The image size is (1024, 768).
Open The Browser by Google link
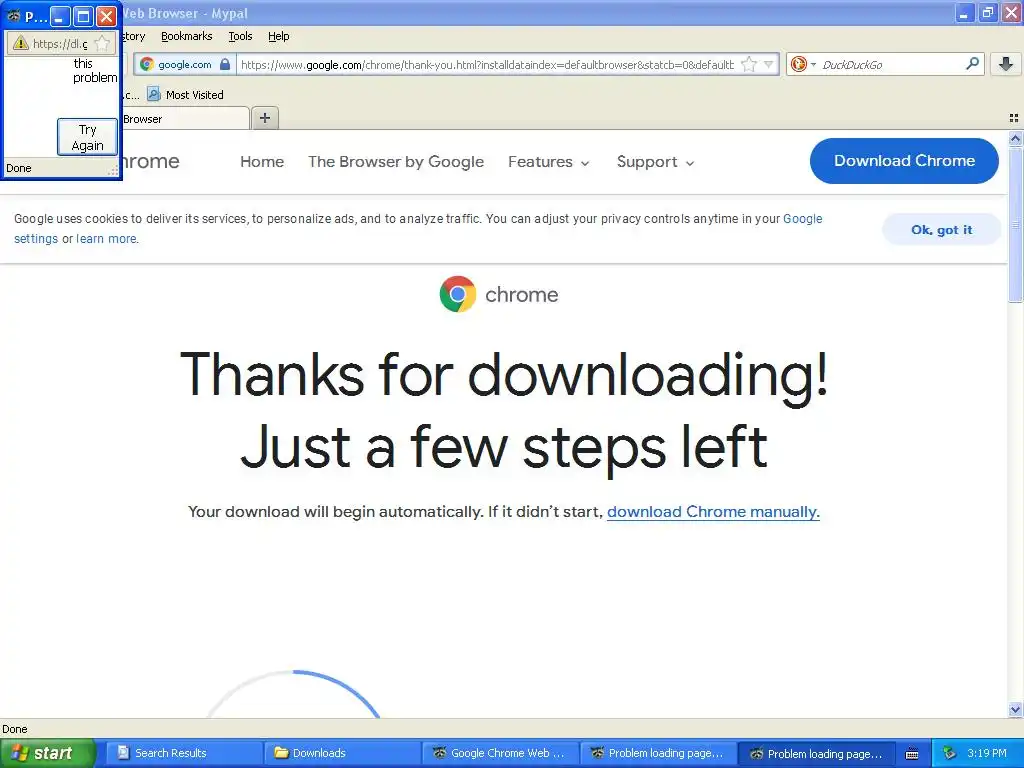click(396, 161)
